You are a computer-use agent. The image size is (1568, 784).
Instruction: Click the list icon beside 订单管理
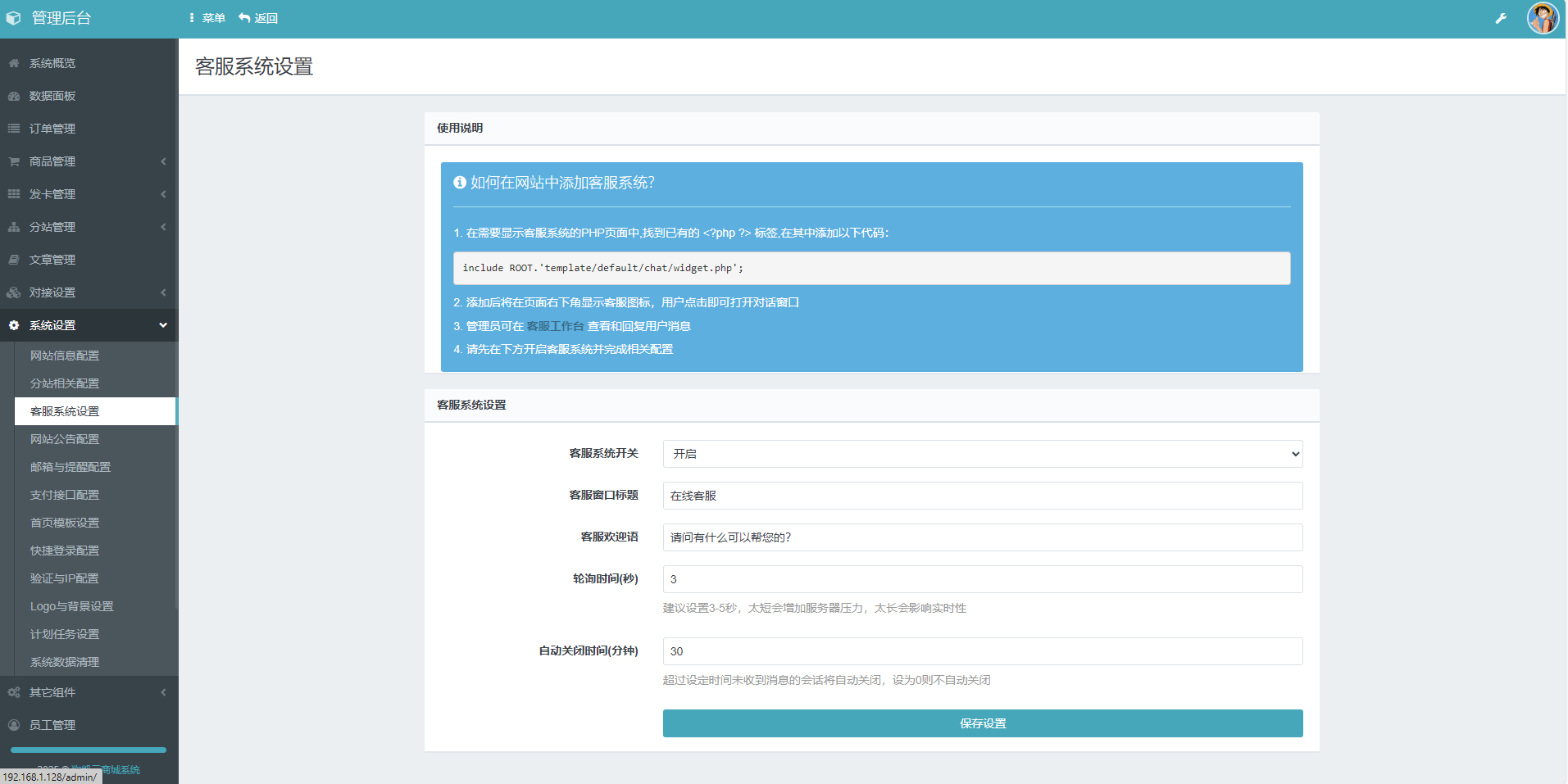click(x=14, y=129)
